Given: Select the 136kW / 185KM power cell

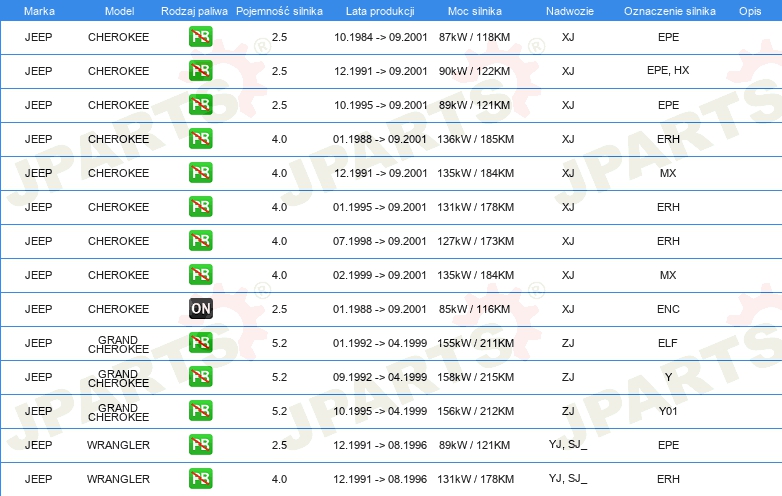Looking at the screenshot, I should [475, 139].
